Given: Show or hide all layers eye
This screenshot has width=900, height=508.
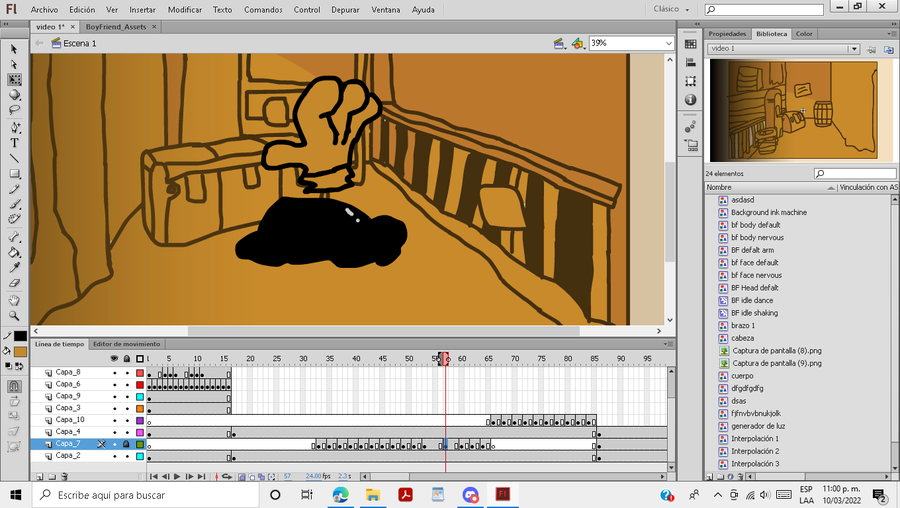Looking at the screenshot, I should tap(114, 359).
